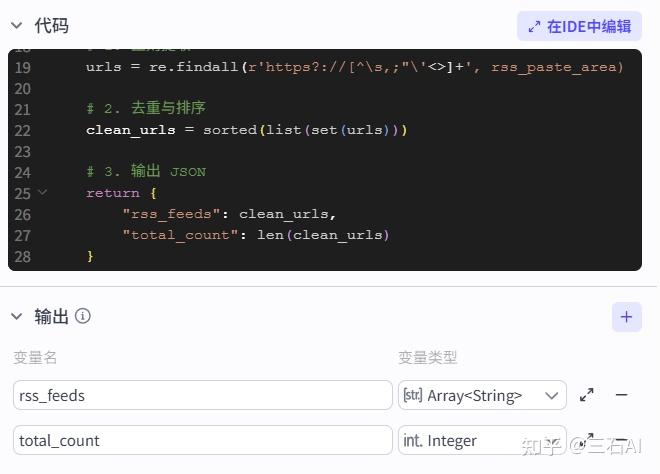The width and height of the screenshot is (660, 474).
Task: Click the total_count variable name field
Action: click(x=203, y=440)
